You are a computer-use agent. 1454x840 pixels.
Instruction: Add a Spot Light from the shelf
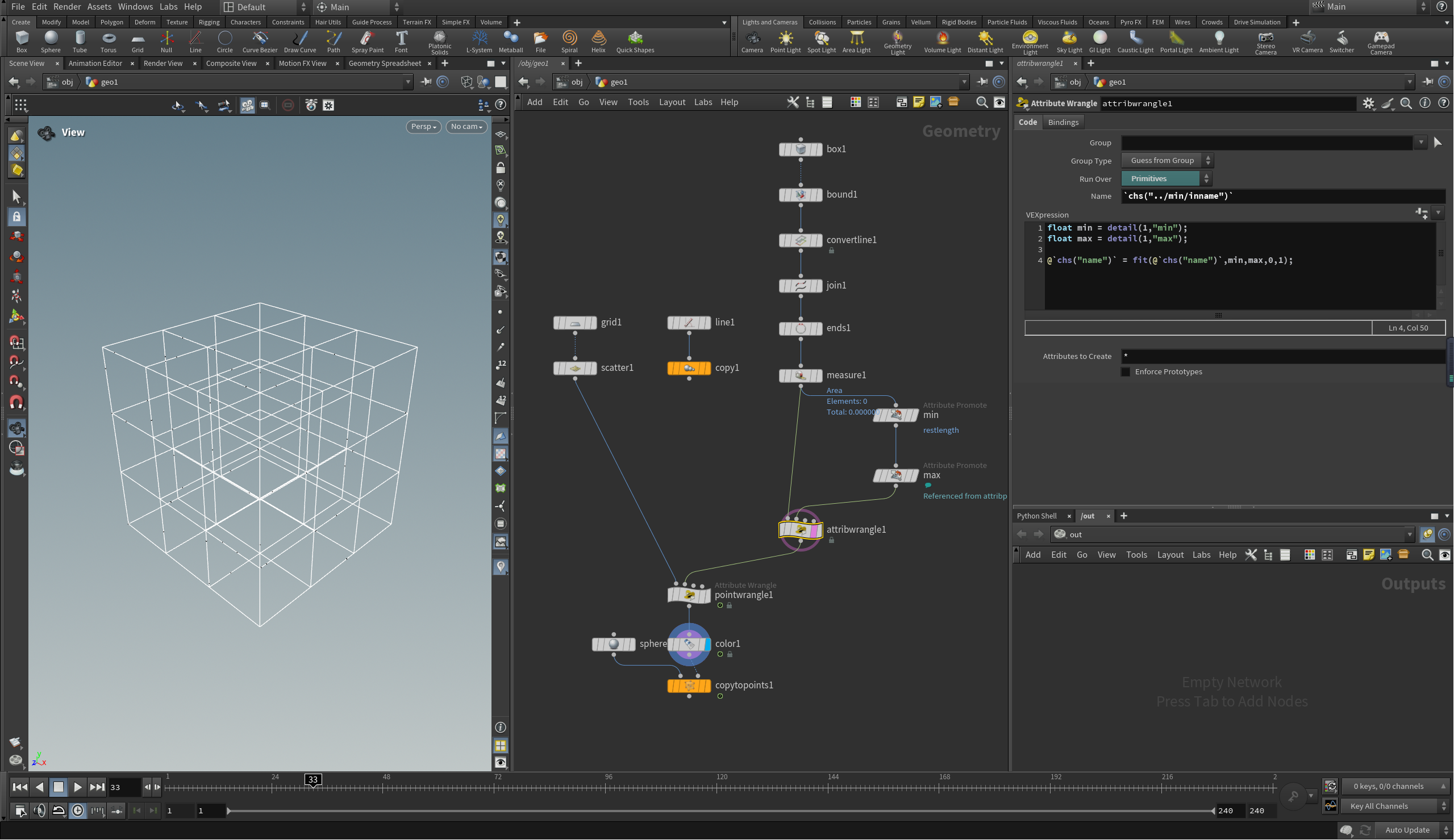coord(821,41)
